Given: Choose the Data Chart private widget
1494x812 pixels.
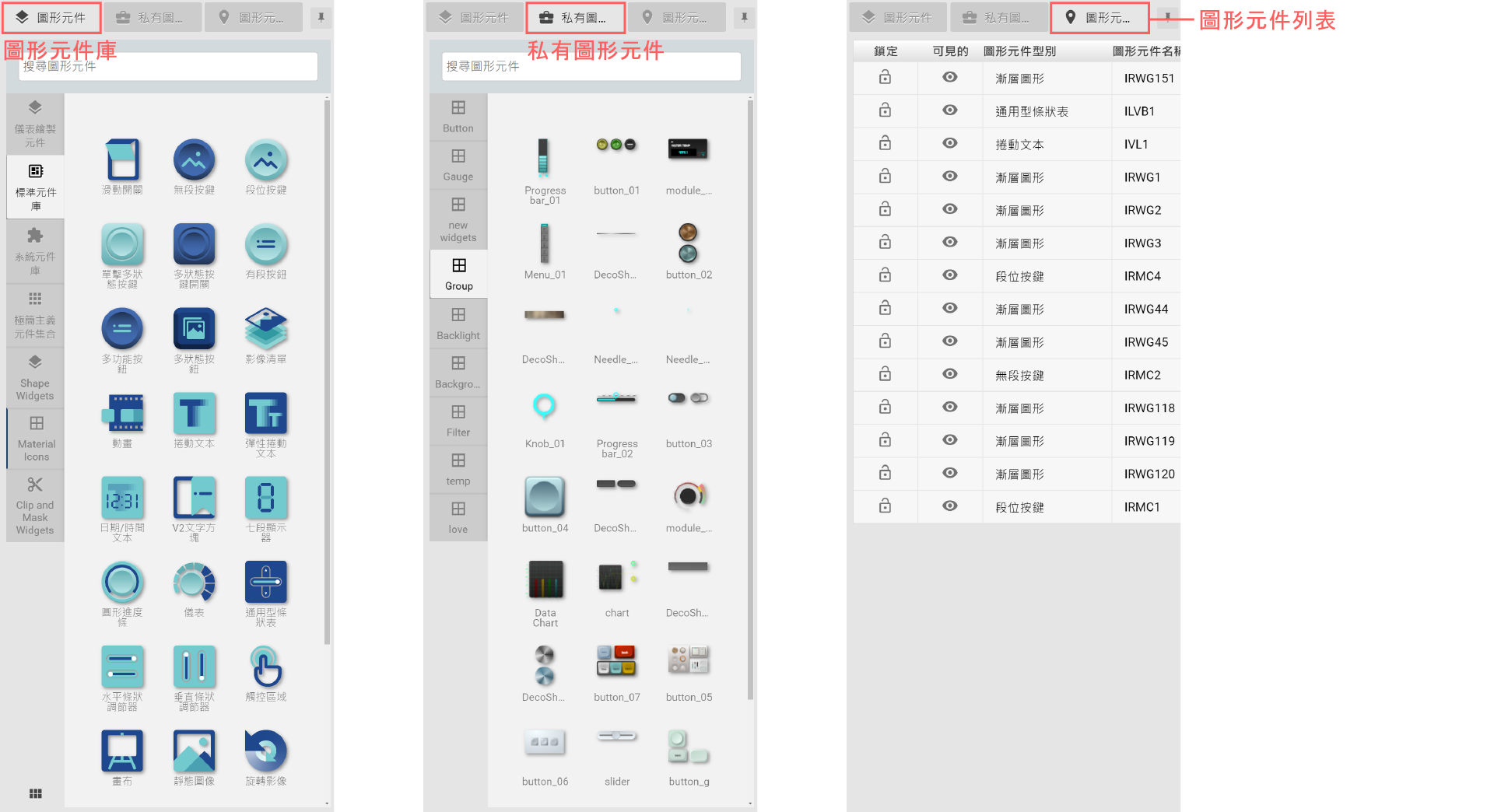Looking at the screenshot, I should pos(545,579).
